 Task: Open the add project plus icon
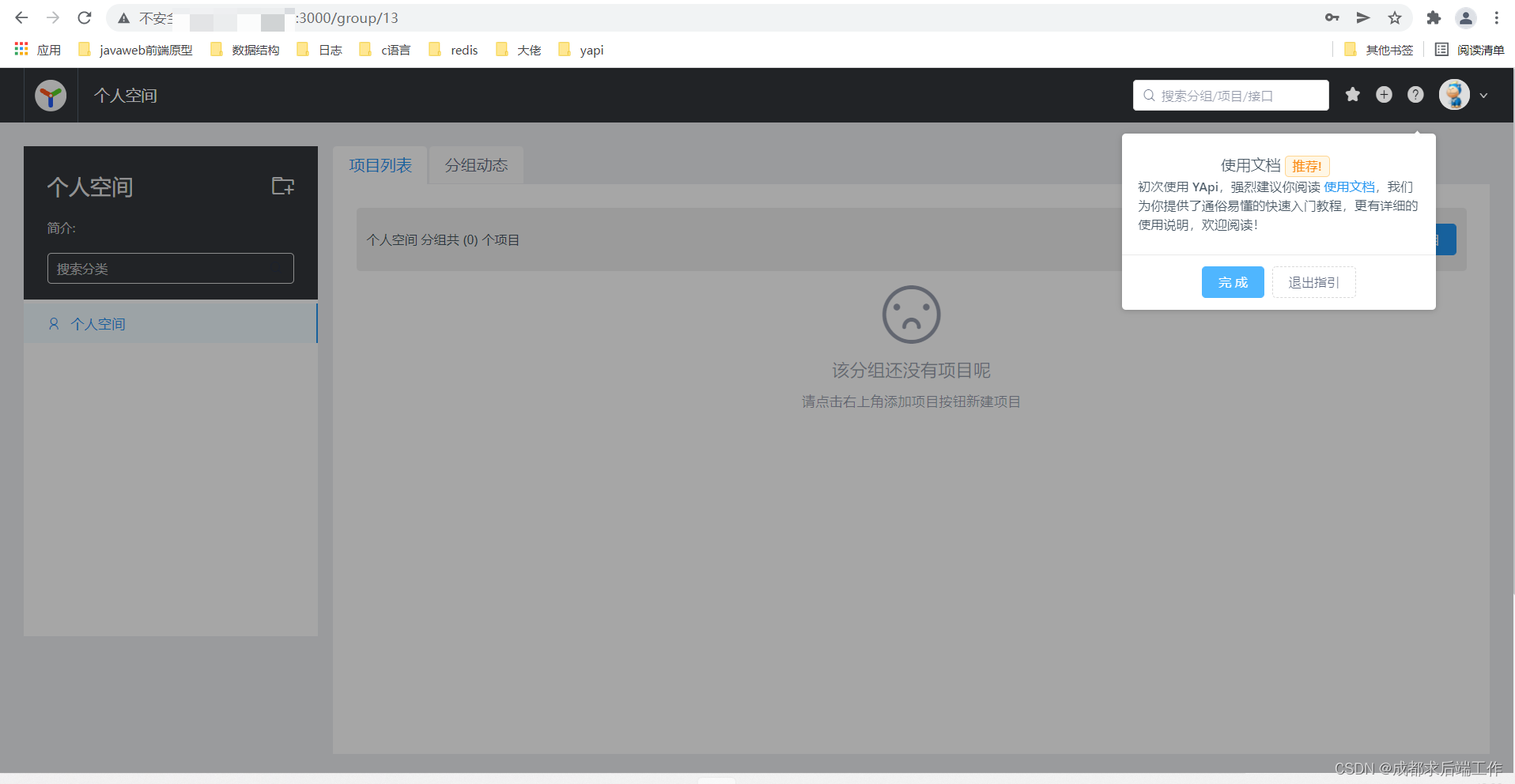click(x=1384, y=94)
